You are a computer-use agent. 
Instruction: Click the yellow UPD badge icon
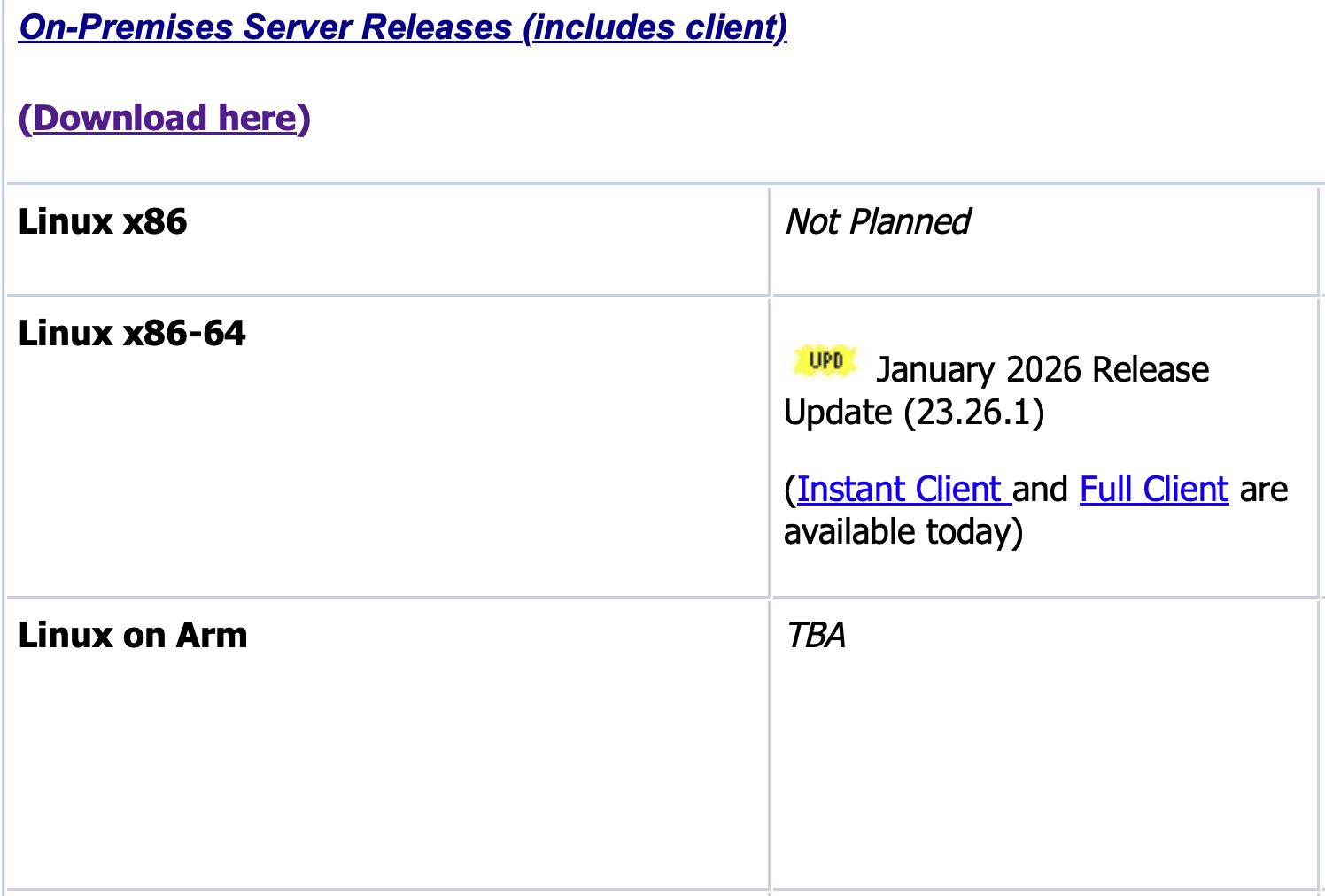click(825, 360)
